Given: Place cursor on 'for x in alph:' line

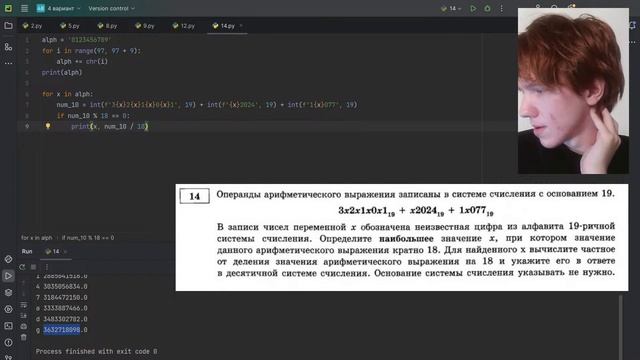Looking at the screenshot, I should 67,94.
